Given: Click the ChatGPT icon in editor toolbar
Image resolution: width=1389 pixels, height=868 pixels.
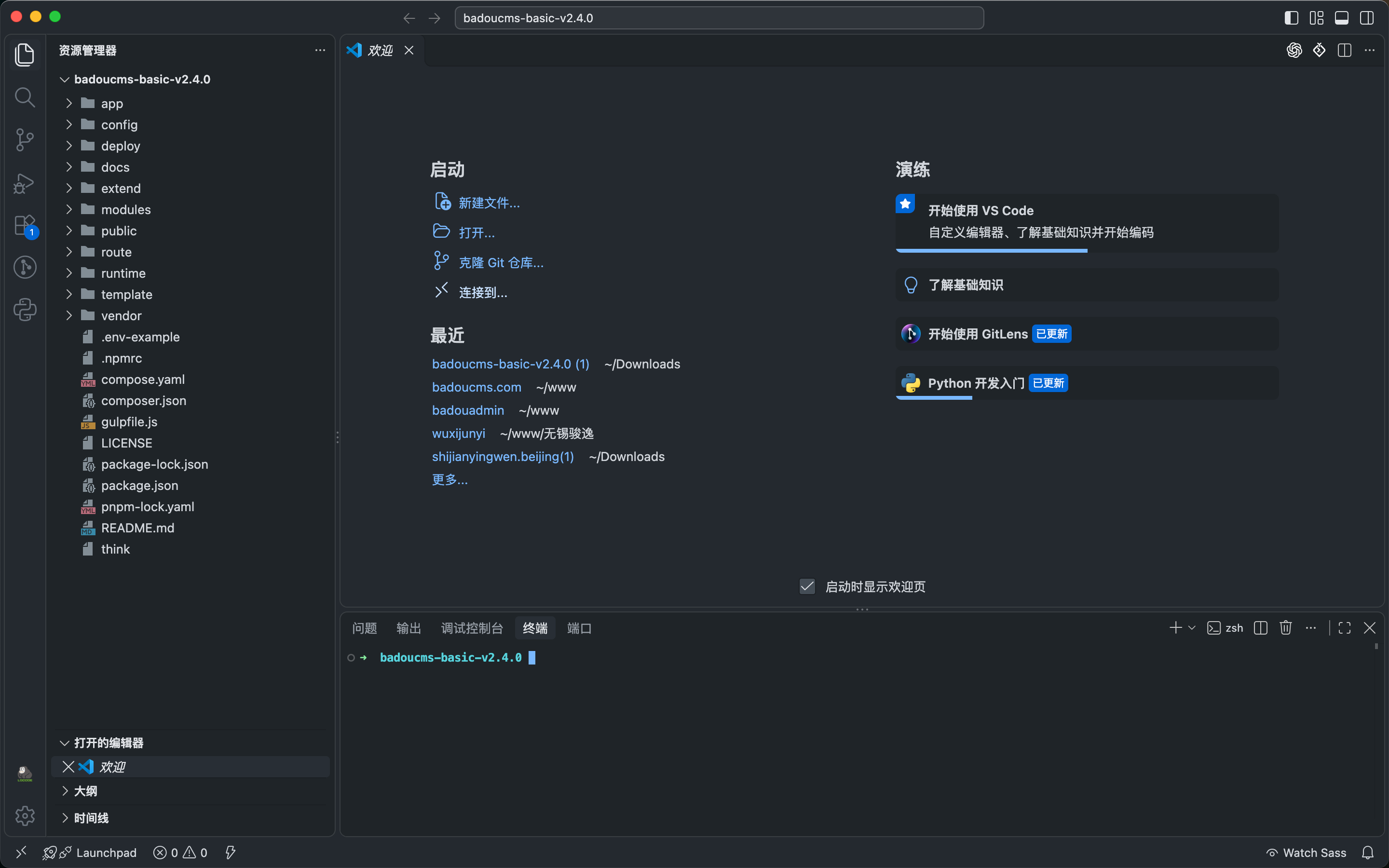Looking at the screenshot, I should click(x=1294, y=51).
